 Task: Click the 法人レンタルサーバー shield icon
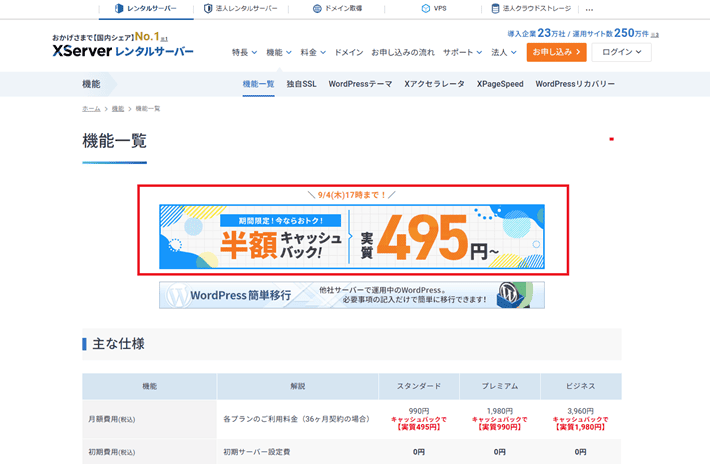(208, 8)
